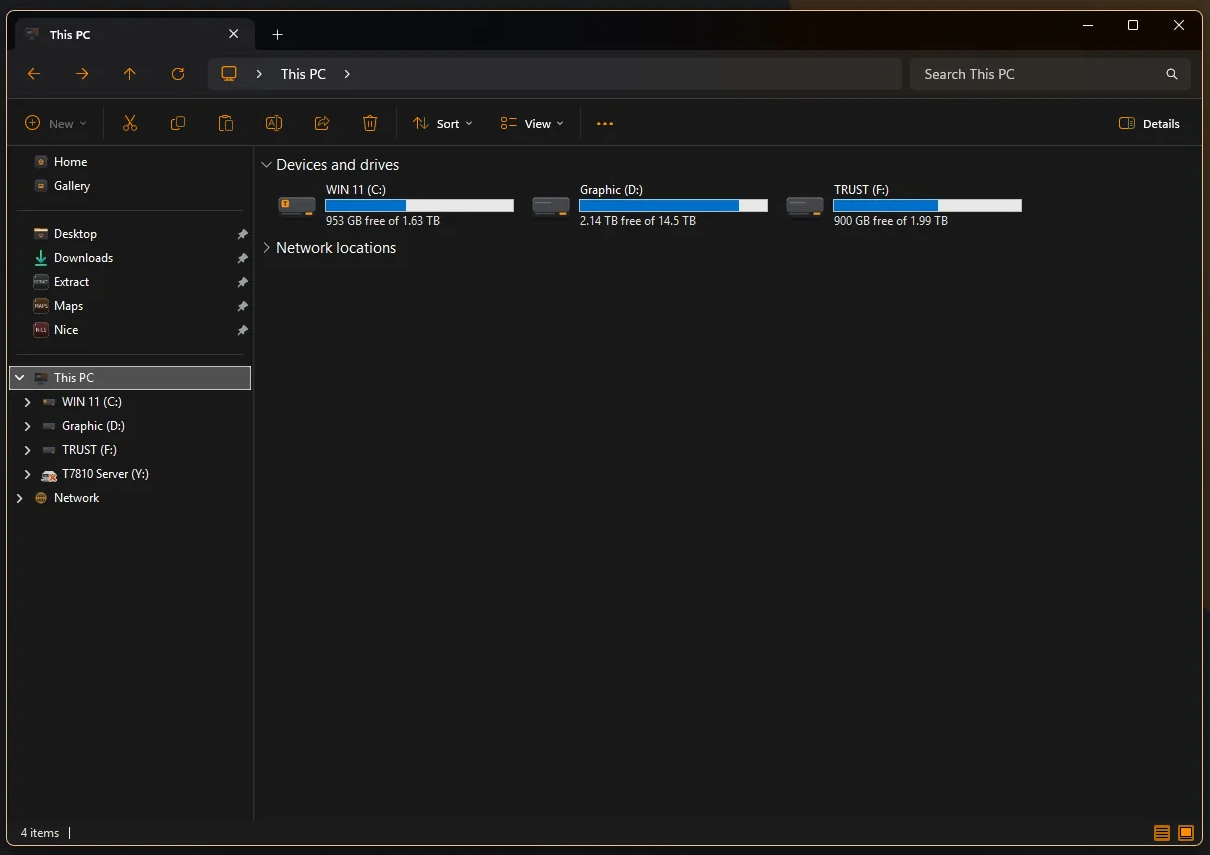
Task: Click the Copy icon in toolbar
Action: 178,123
